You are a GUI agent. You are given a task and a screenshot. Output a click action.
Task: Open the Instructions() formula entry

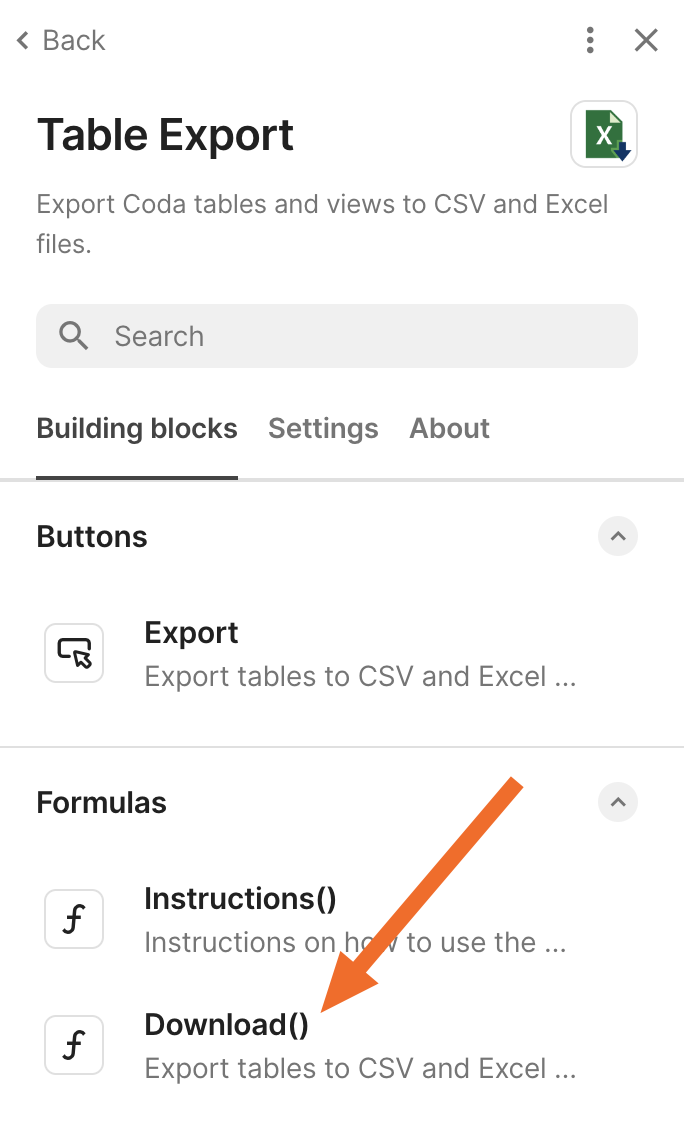point(240,899)
